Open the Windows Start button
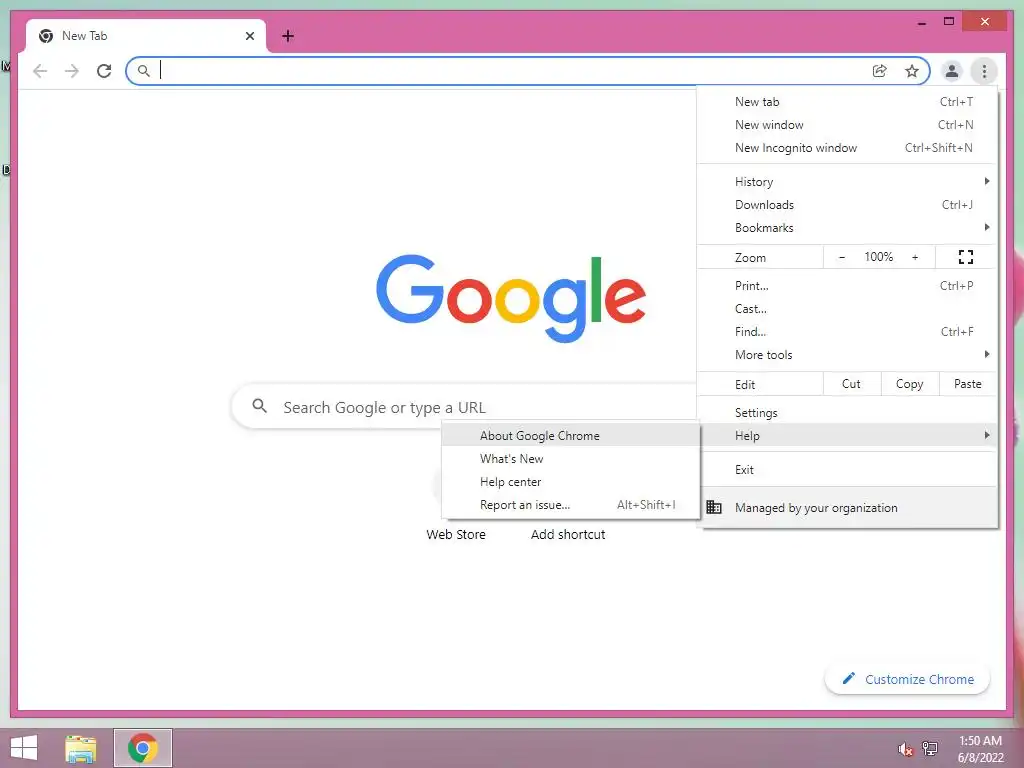 24,748
